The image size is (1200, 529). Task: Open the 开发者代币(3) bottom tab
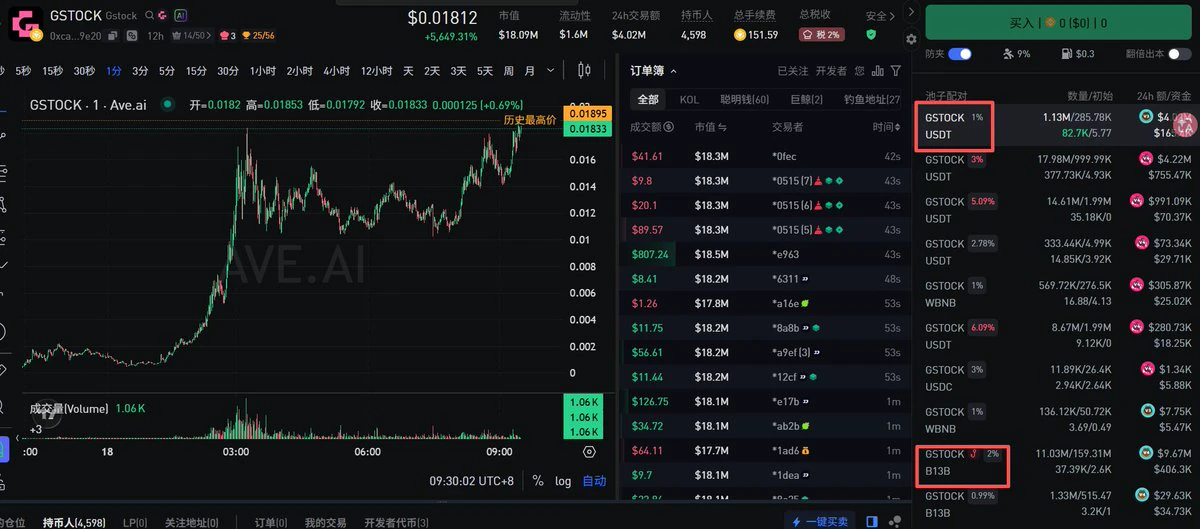click(397, 522)
